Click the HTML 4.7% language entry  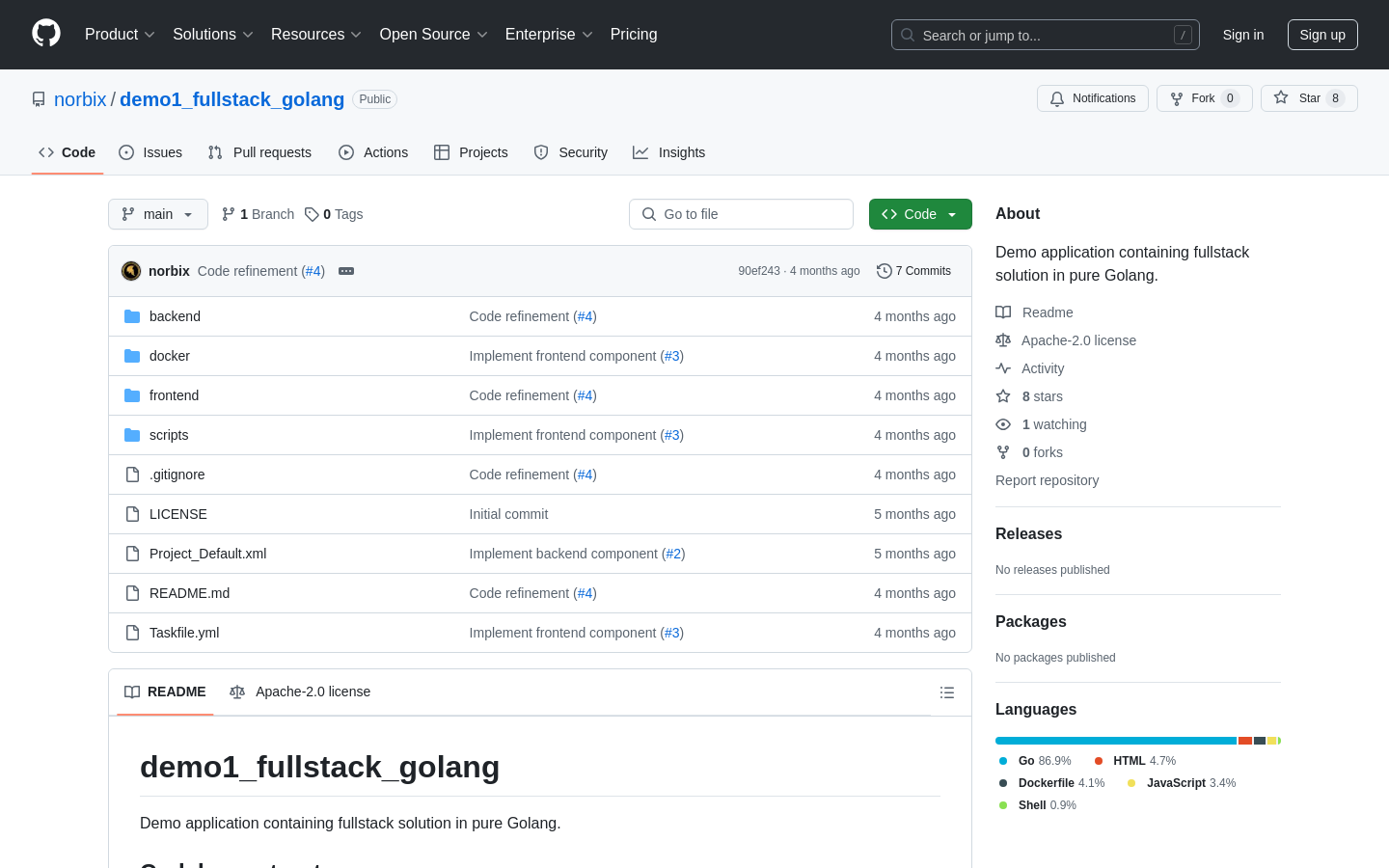coord(1135,761)
